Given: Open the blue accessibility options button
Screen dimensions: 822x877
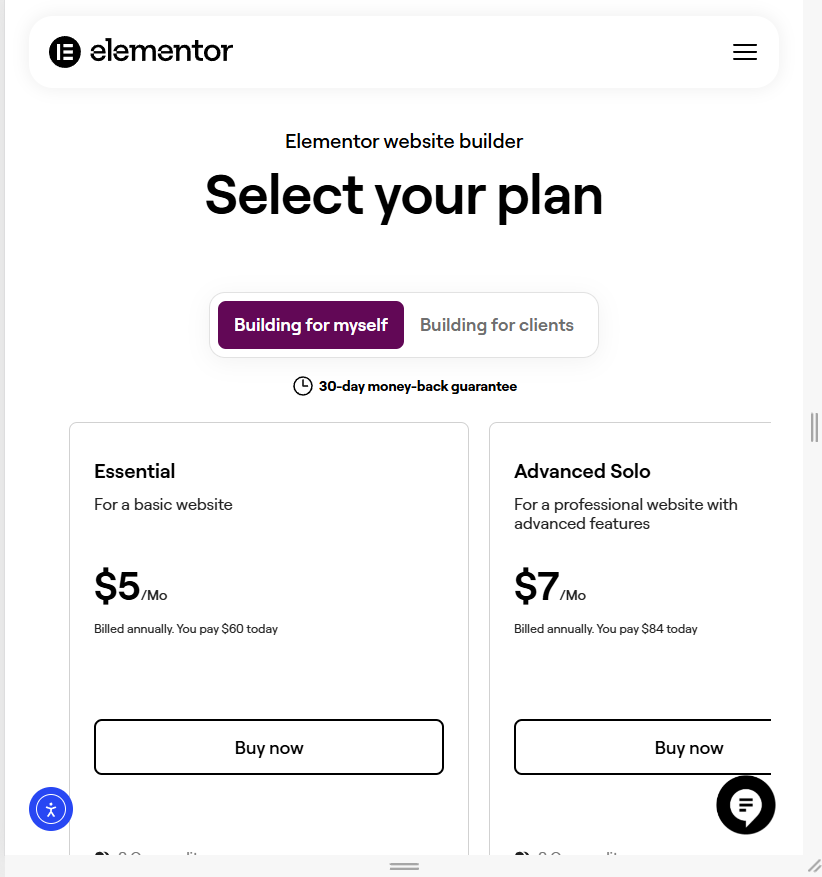Looking at the screenshot, I should [x=51, y=809].
